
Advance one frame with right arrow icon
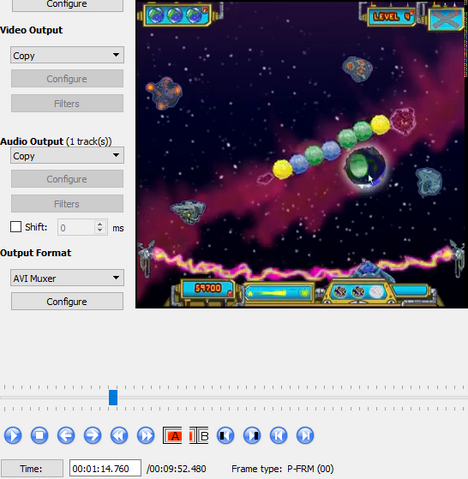tap(92, 435)
